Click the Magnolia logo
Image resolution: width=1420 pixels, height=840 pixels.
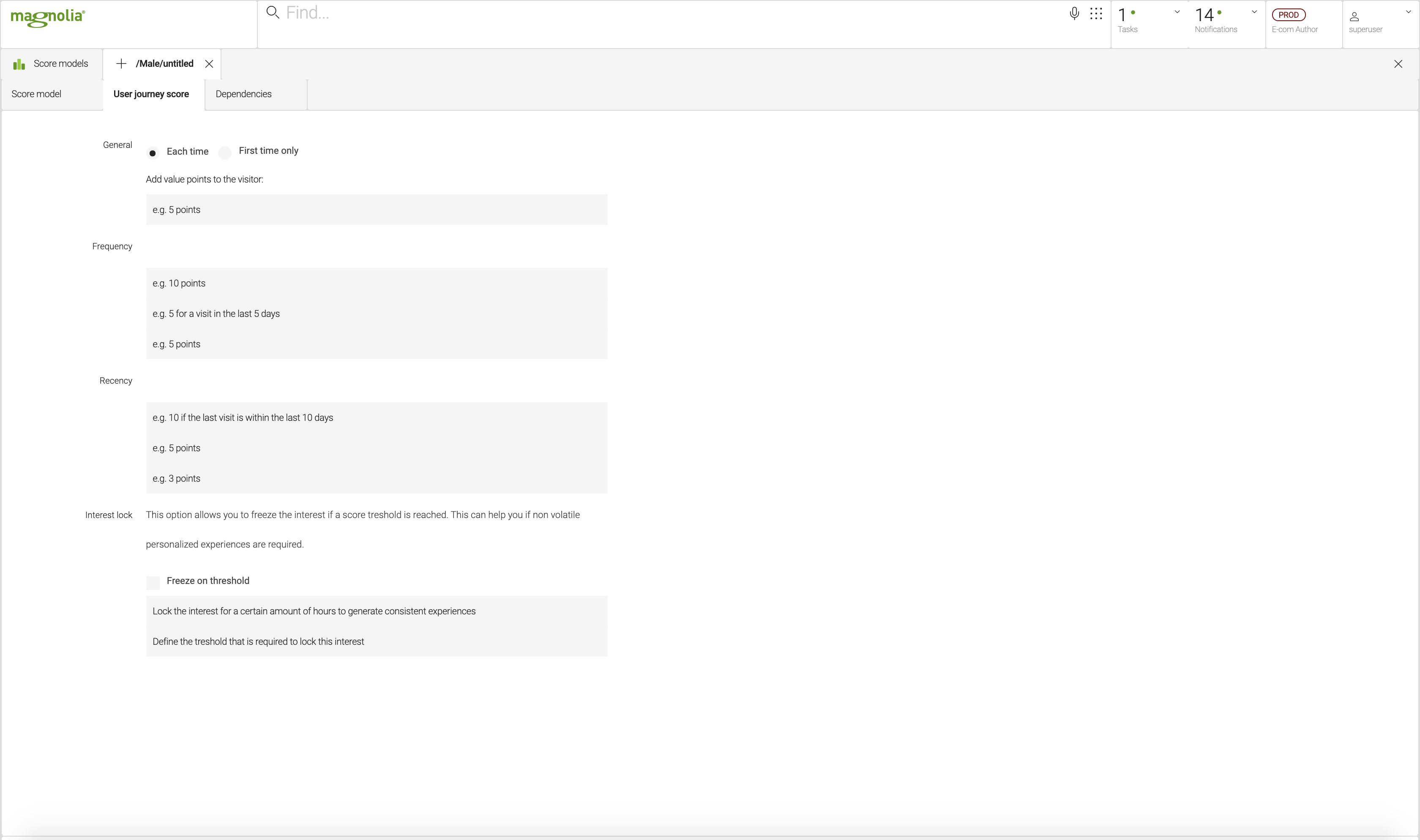47,18
